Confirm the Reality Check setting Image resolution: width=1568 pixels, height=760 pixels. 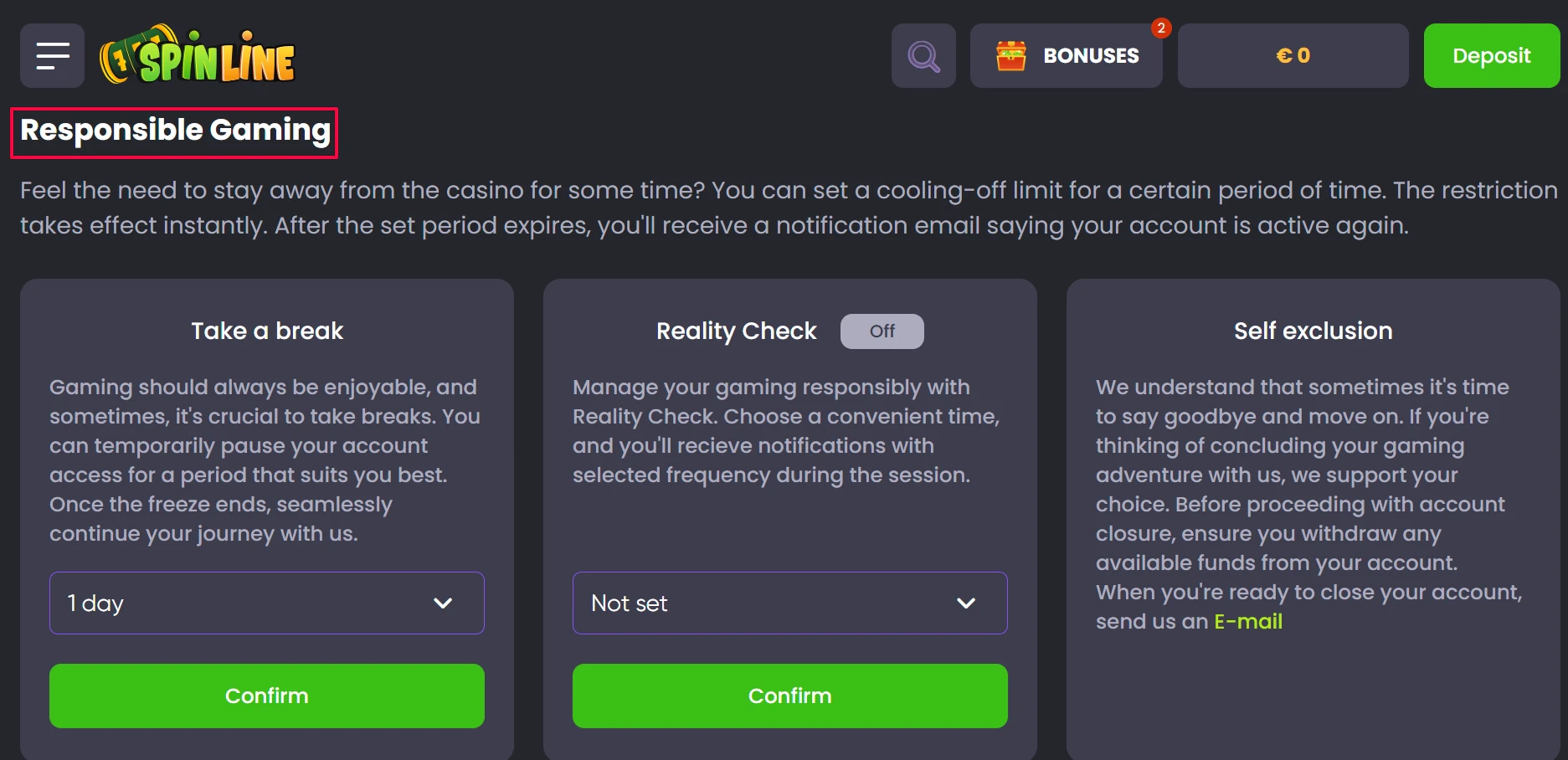pyautogui.click(x=790, y=696)
